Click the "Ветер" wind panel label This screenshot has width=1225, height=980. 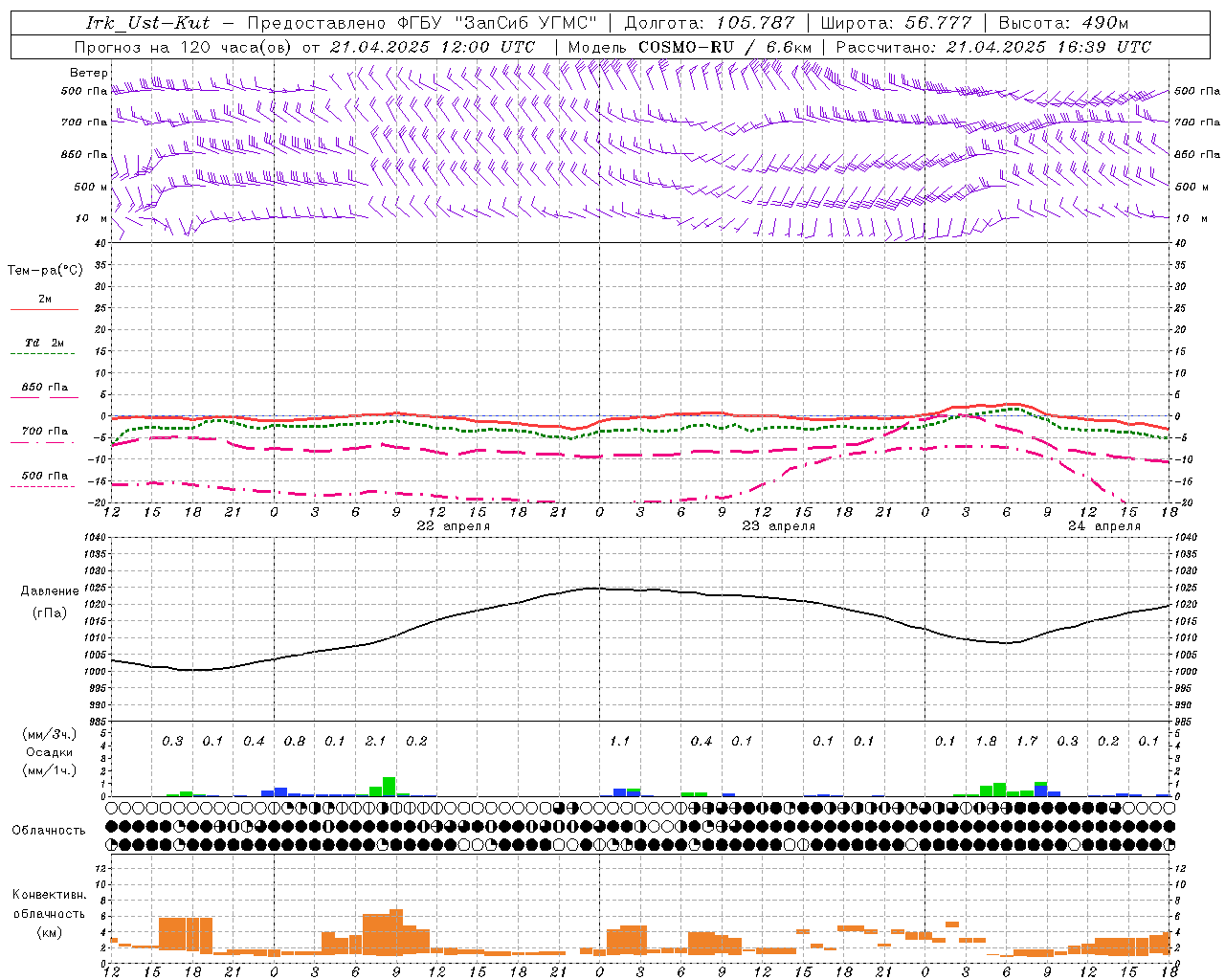click(88, 73)
